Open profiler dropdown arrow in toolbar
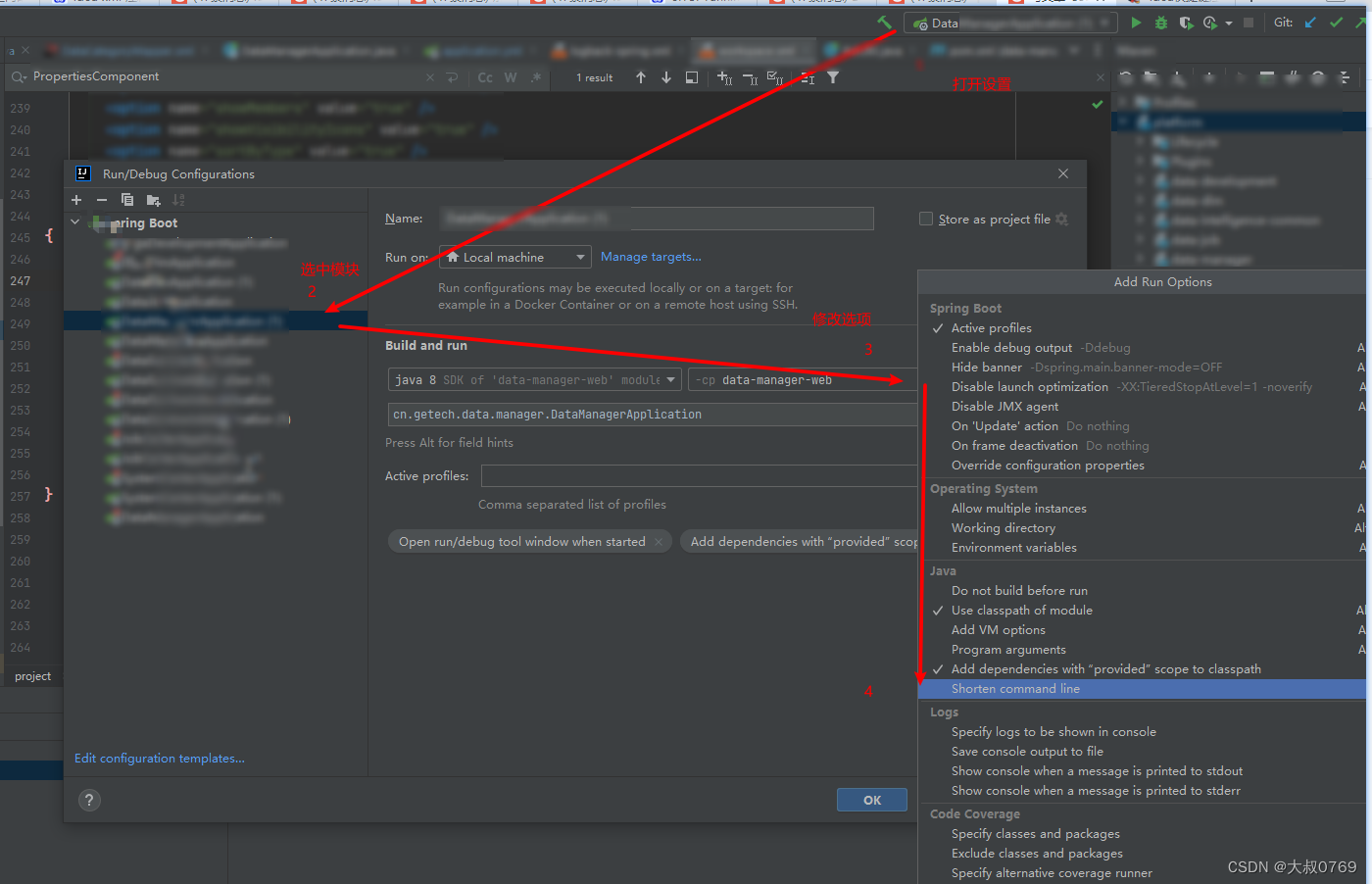 [1228, 24]
